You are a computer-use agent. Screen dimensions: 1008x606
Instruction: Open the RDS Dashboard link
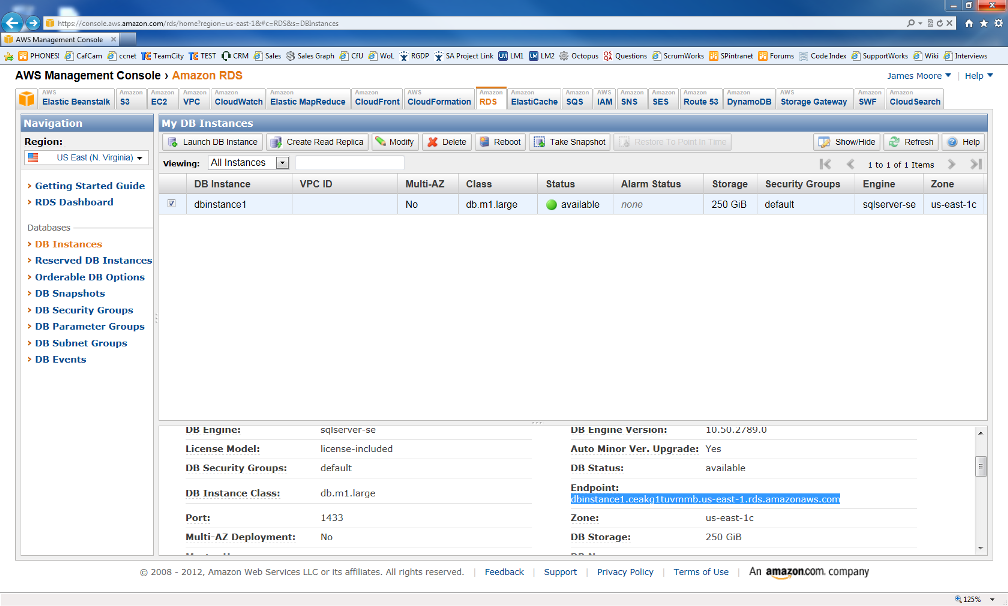pos(74,202)
